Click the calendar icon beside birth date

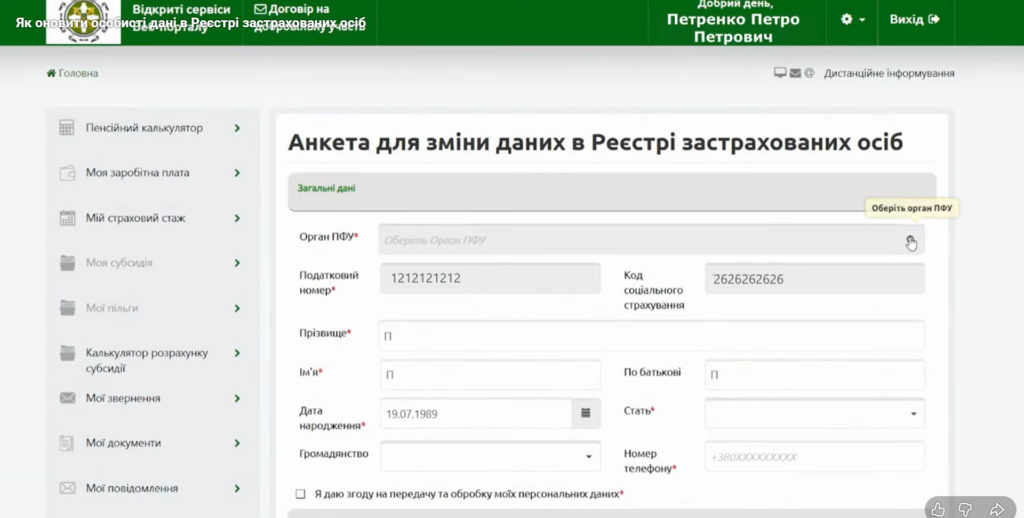coord(585,413)
